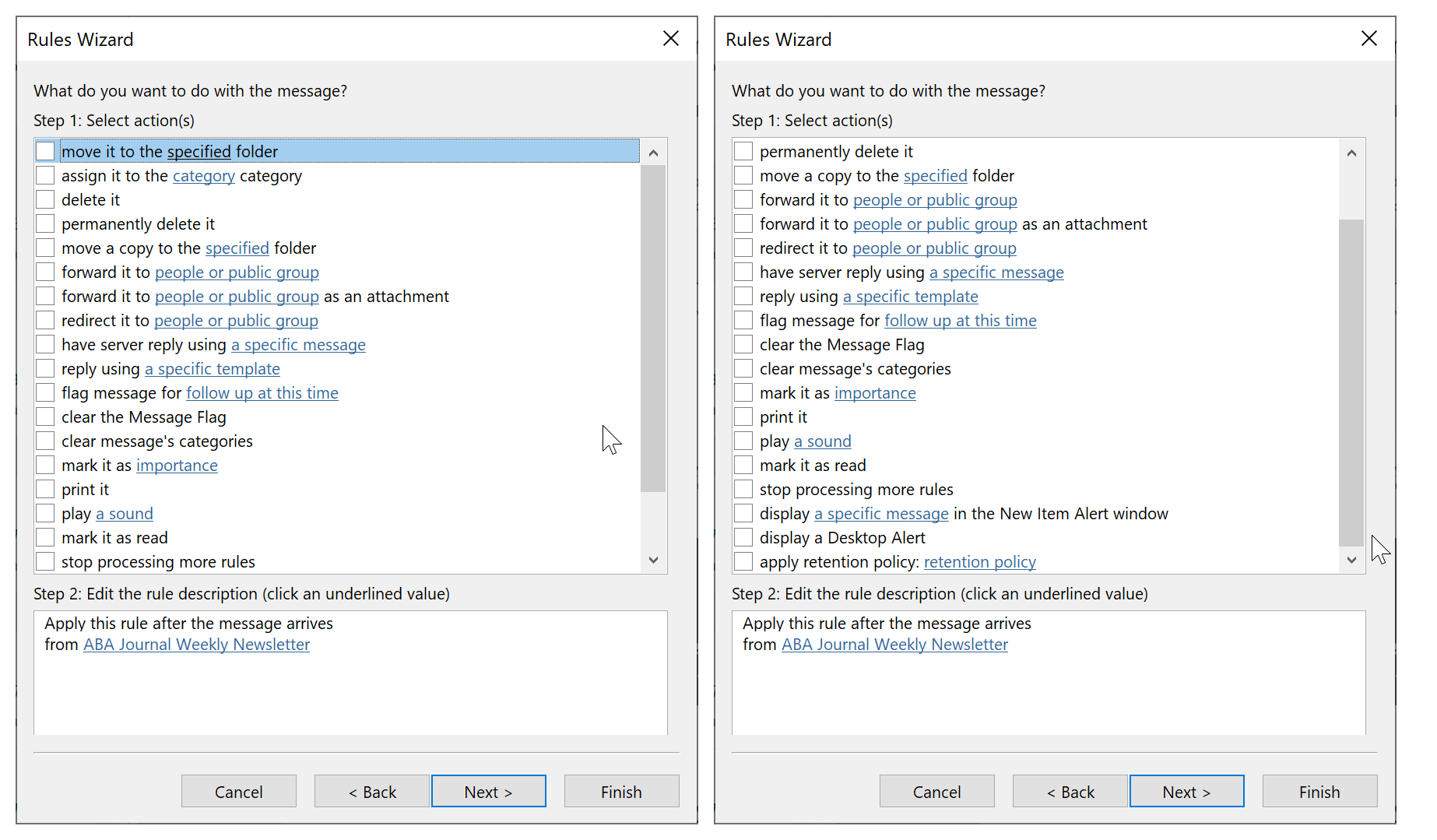Image resolution: width=1437 pixels, height=840 pixels.
Task: Check 'apply retention policy' checkbox
Action: pyautogui.click(x=743, y=561)
